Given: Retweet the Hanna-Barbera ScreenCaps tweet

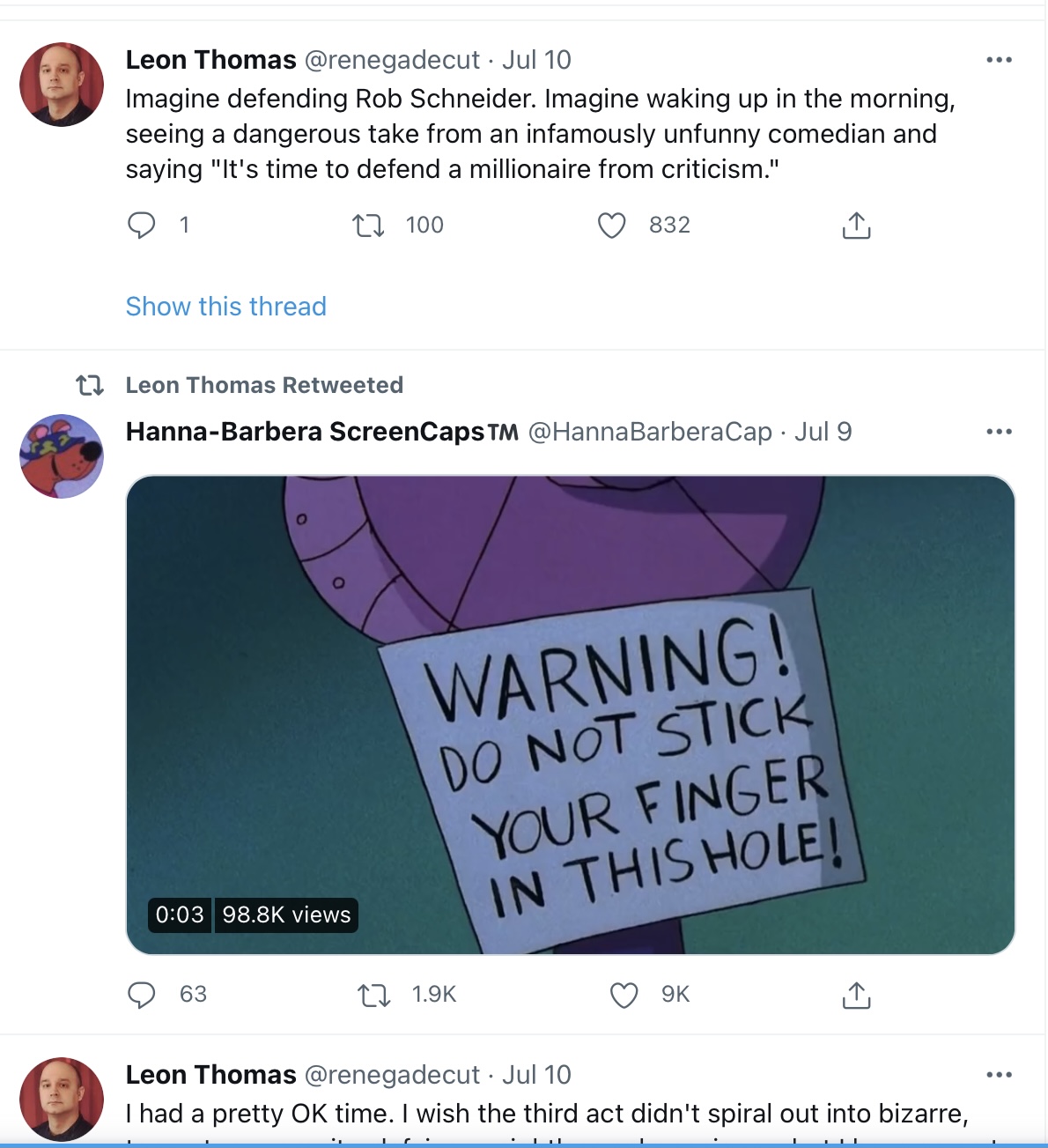Looking at the screenshot, I should [x=374, y=996].
